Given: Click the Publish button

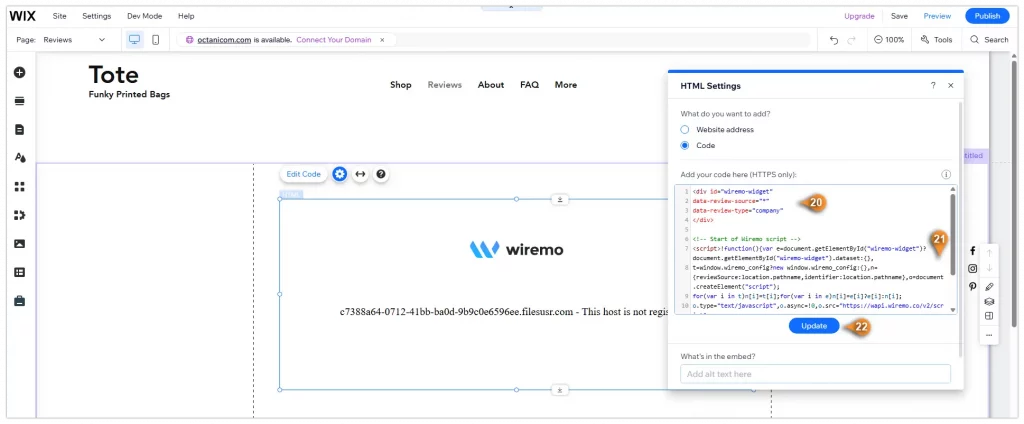Looking at the screenshot, I should click(x=987, y=16).
